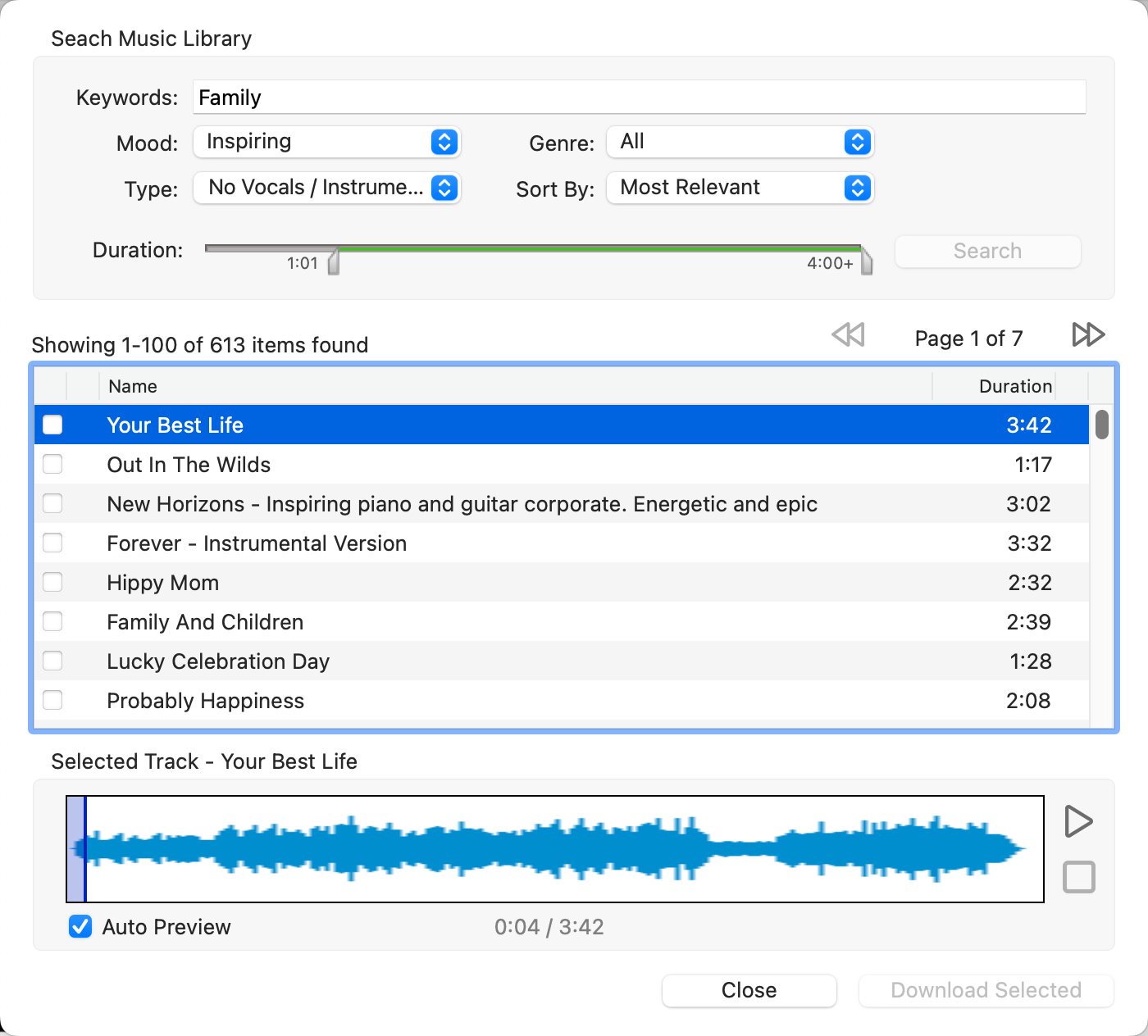This screenshot has height=1036, width=1148.
Task: Open the Type dropdown menu
Action: click(327, 188)
